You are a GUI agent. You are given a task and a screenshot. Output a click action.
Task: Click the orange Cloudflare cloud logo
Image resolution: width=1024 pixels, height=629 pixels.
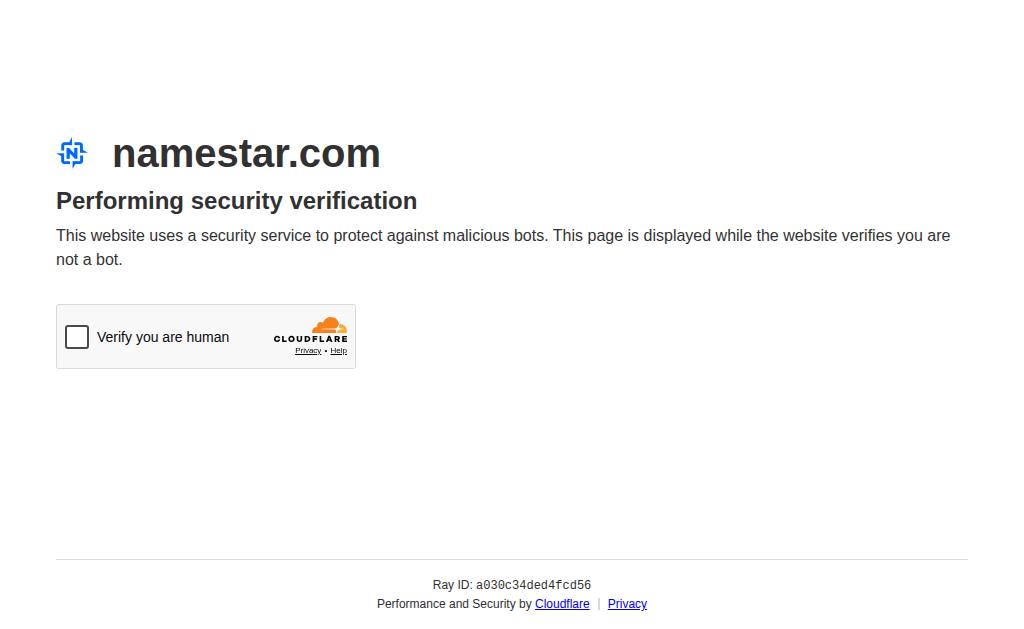click(329, 325)
